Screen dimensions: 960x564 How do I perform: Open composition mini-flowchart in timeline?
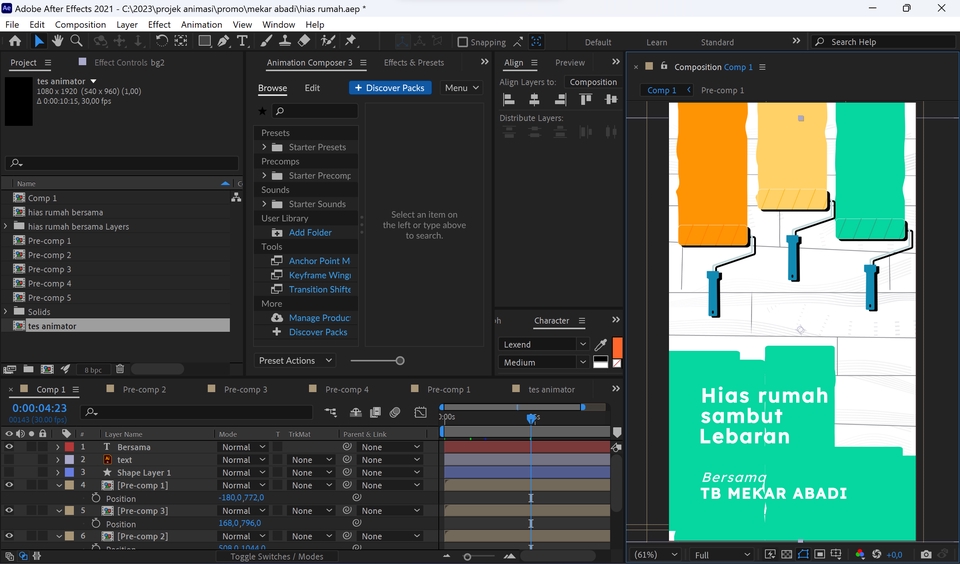pos(331,412)
